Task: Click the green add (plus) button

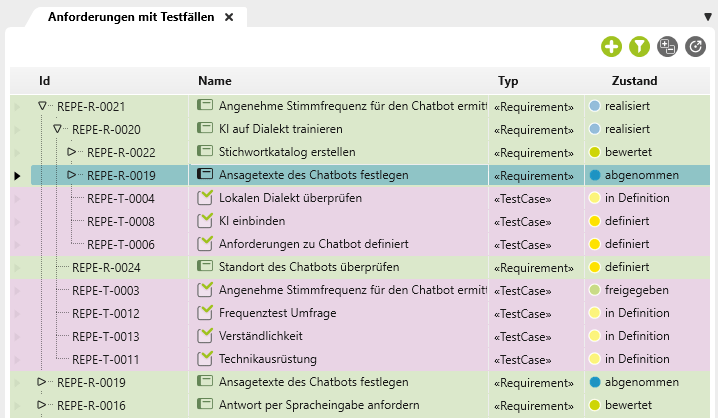Action: pos(611,46)
